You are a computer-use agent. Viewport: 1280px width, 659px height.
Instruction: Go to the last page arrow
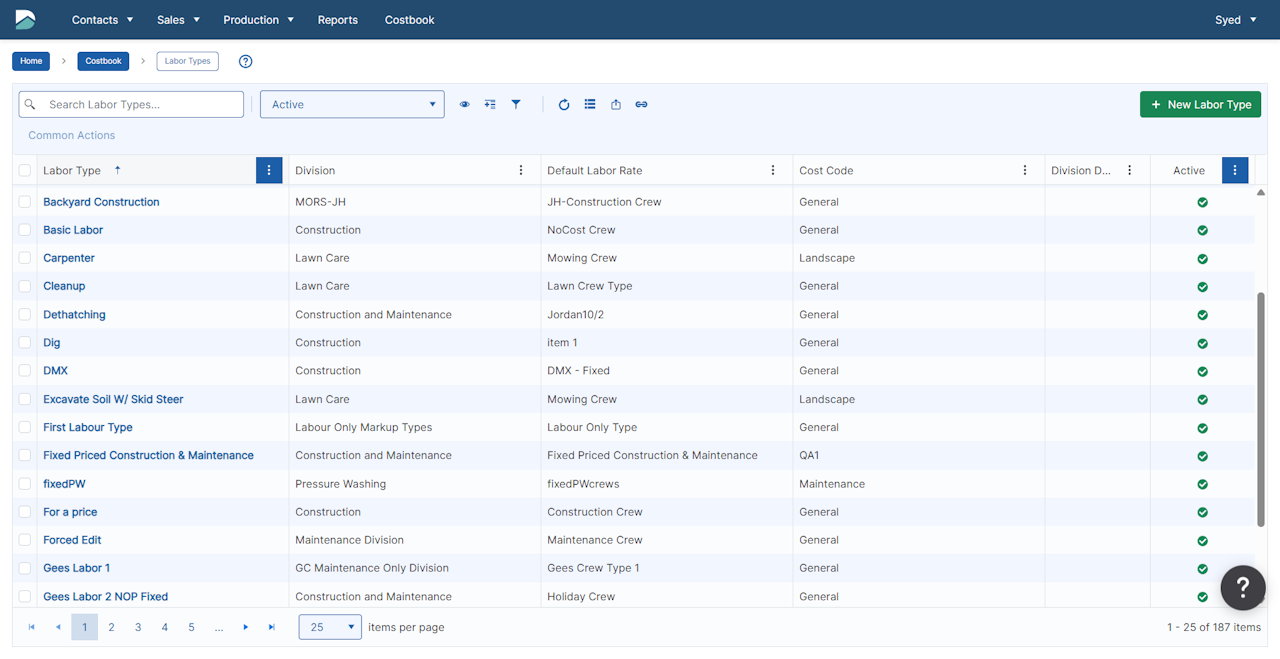272,627
